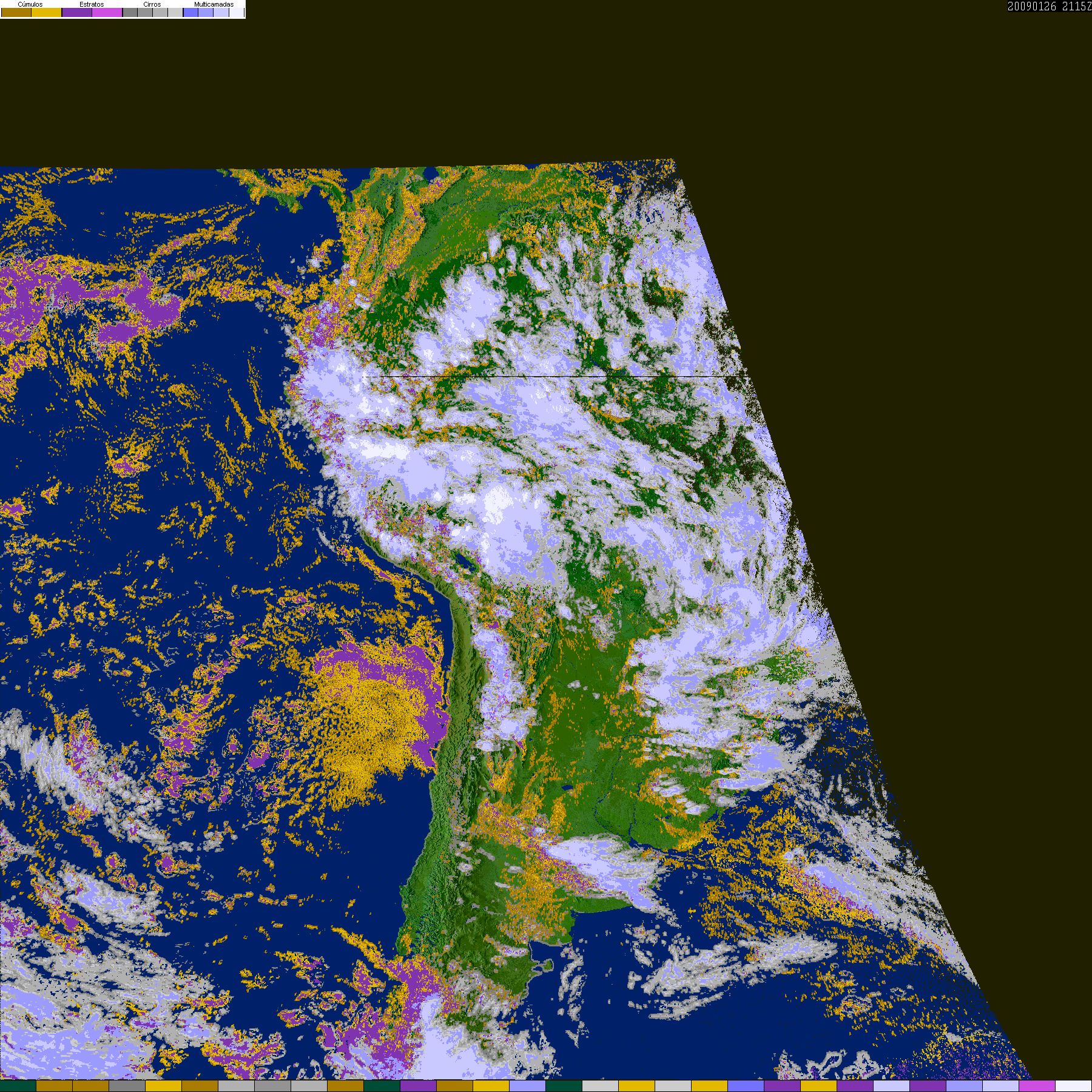Select the magenta Estratos legend swatch
This screenshot has height=1092, width=1092.
tap(107, 12)
